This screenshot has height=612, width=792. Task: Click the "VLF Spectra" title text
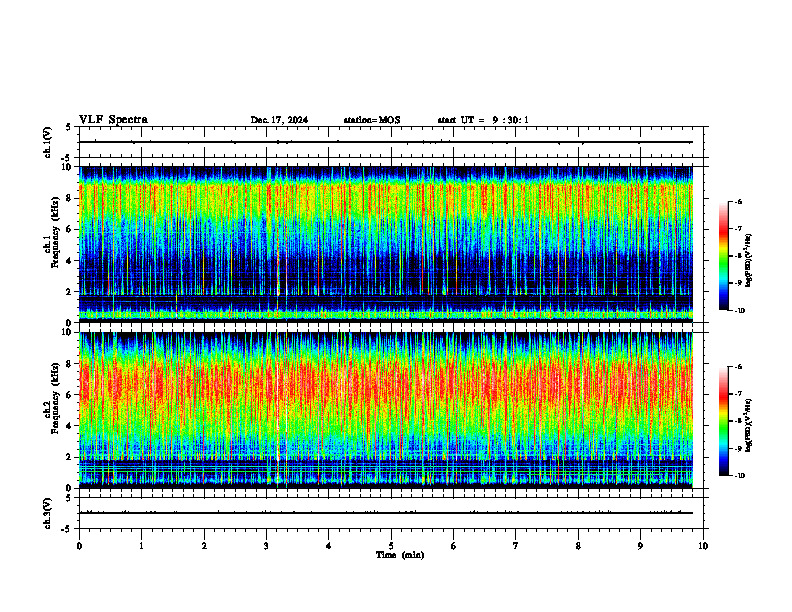[113, 120]
